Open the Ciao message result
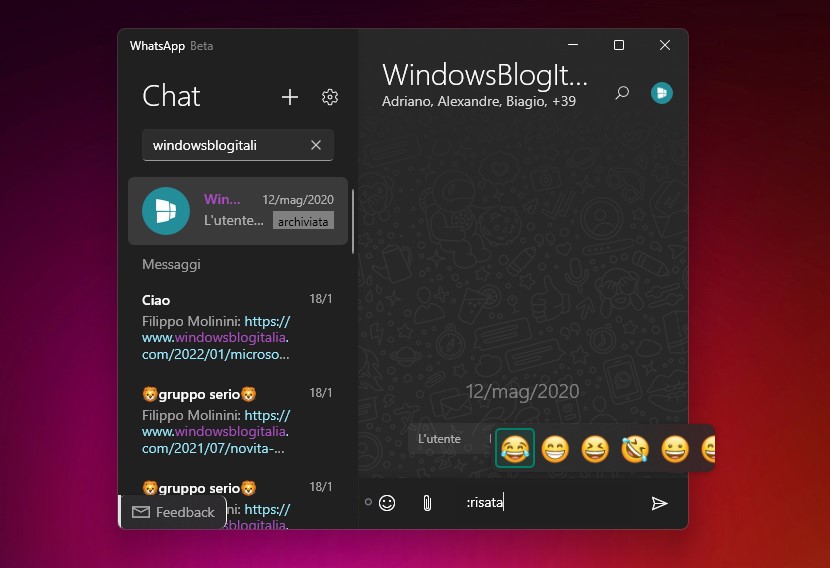 pos(238,328)
